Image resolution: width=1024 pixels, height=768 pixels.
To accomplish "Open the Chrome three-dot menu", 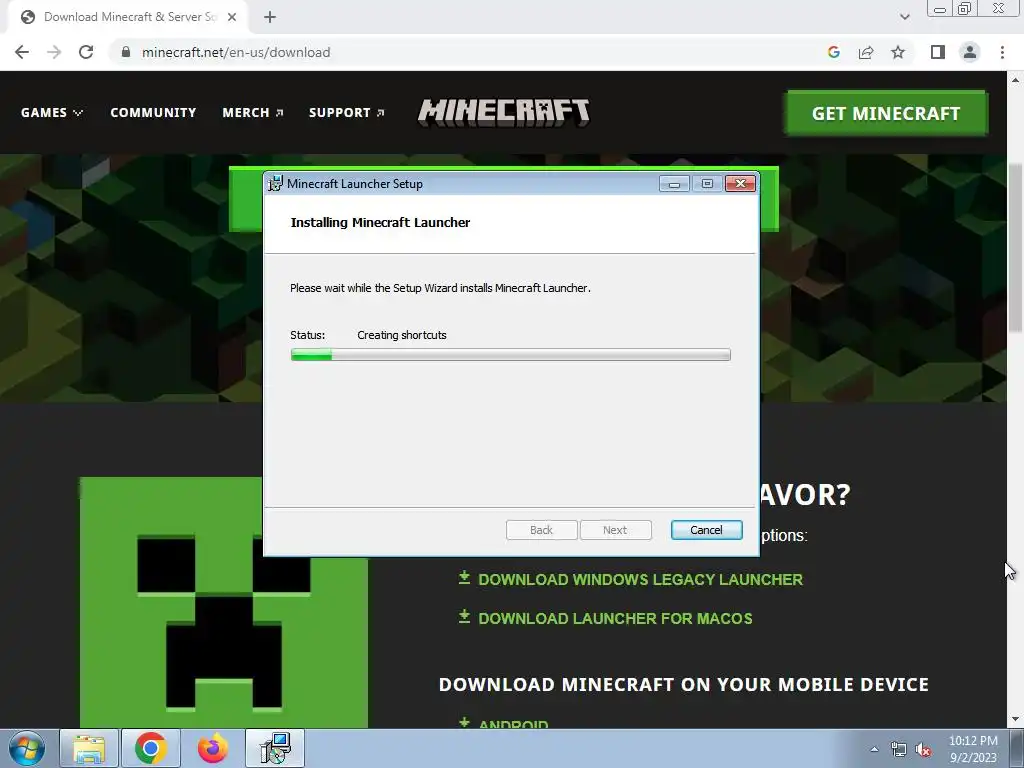I will pos(1002,52).
